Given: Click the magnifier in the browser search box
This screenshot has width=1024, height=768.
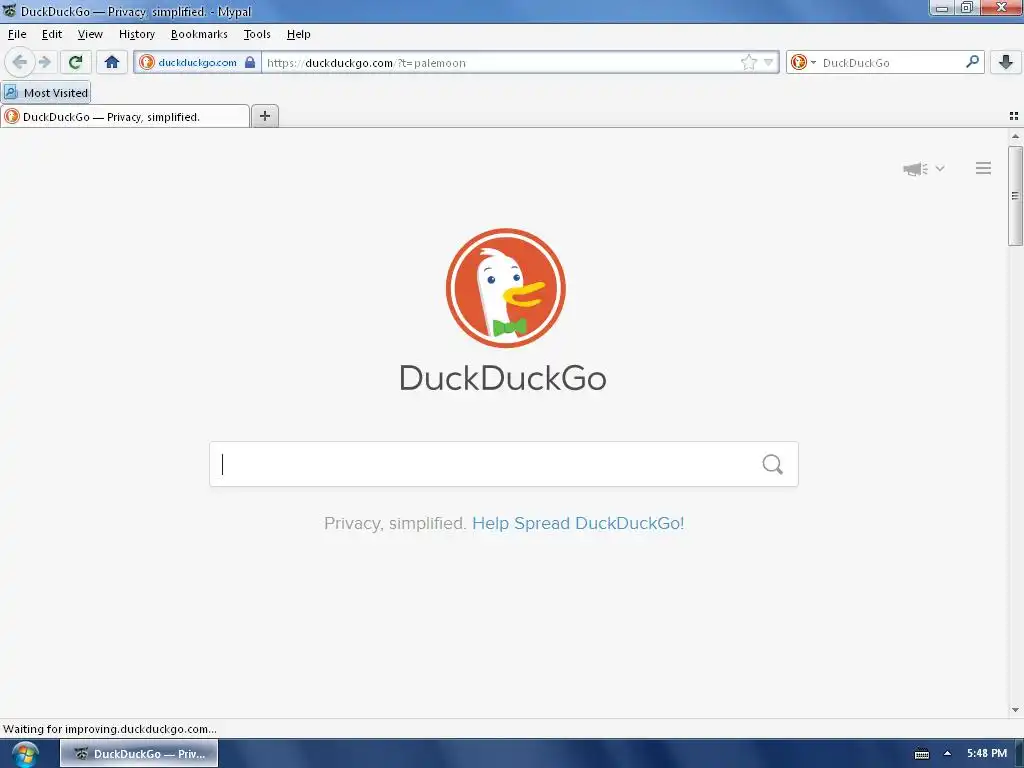Looking at the screenshot, I should (972, 62).
